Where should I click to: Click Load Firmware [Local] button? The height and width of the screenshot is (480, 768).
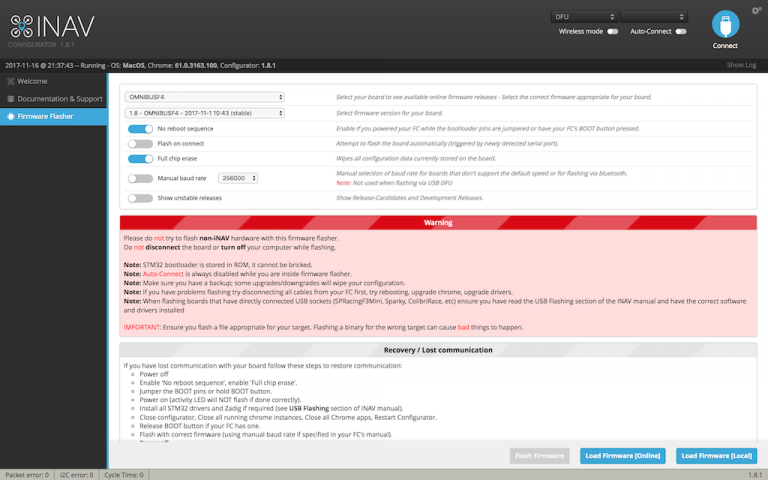717,456
